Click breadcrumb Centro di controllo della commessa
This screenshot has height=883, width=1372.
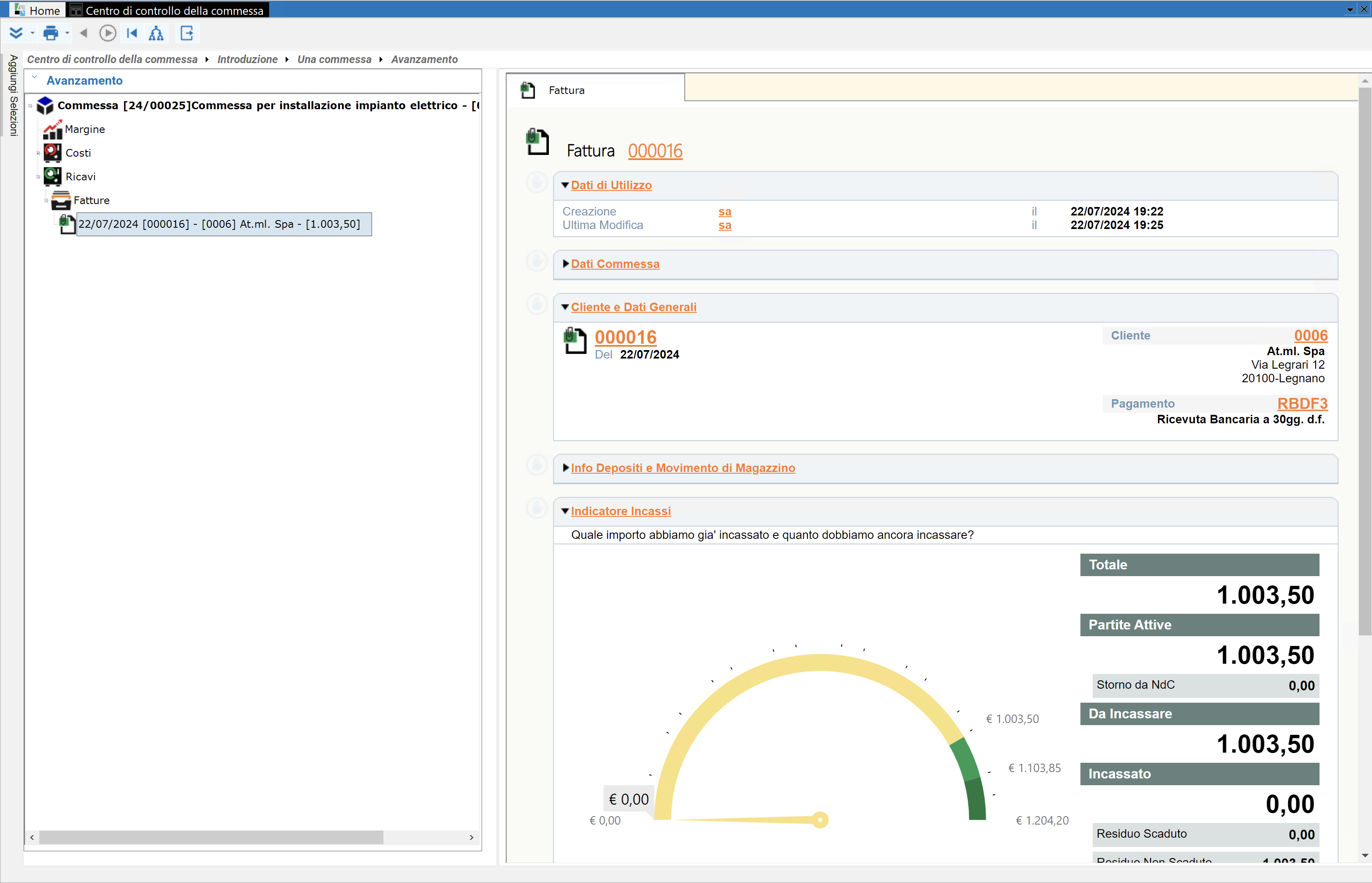112,59
